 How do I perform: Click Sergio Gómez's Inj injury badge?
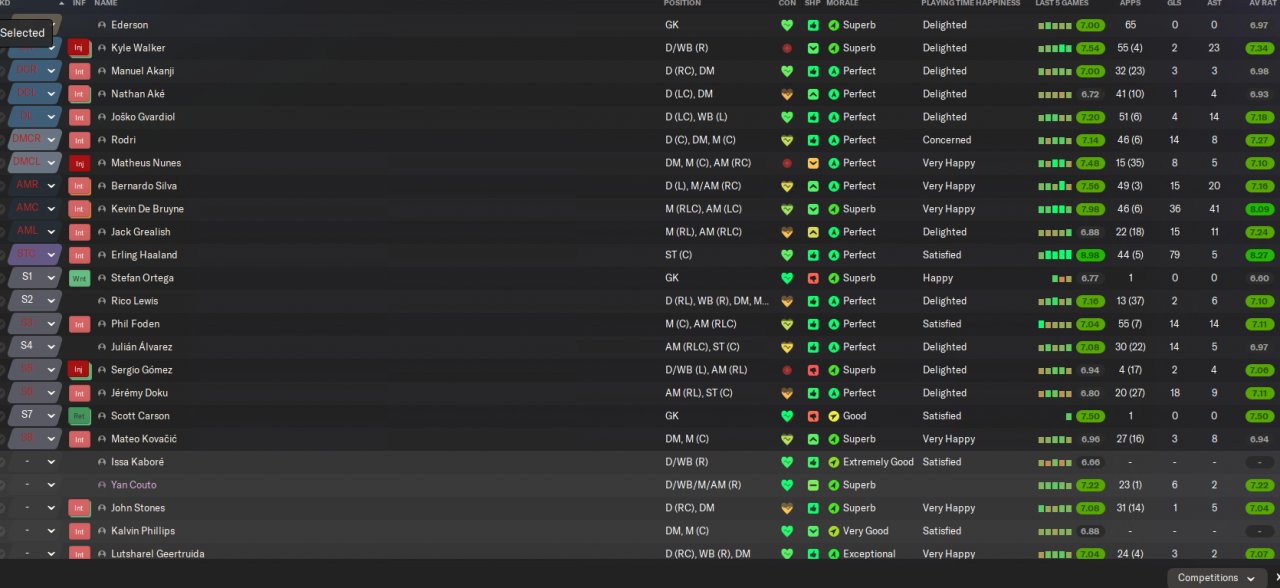pos(79,370)
